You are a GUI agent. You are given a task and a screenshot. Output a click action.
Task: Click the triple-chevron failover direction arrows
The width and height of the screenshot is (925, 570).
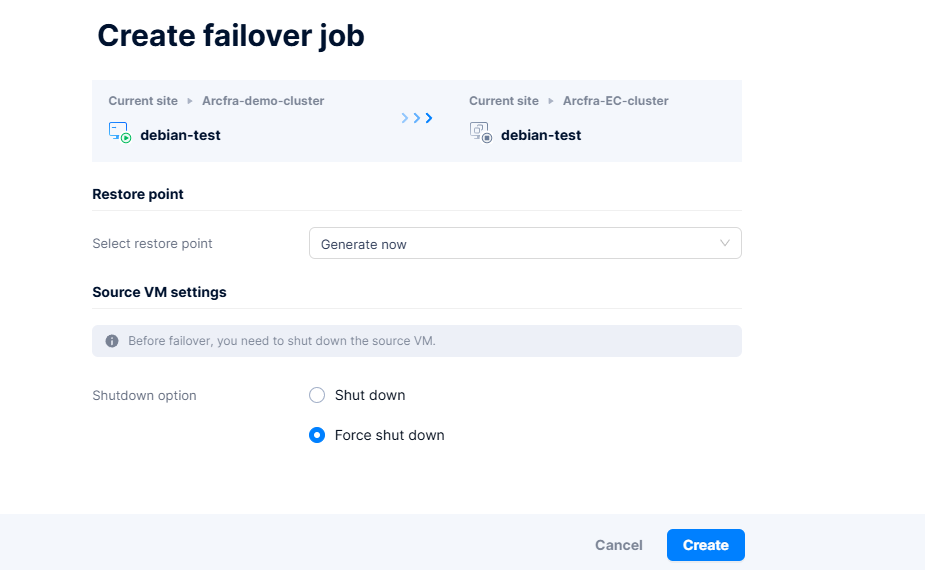tap(417, 118)
